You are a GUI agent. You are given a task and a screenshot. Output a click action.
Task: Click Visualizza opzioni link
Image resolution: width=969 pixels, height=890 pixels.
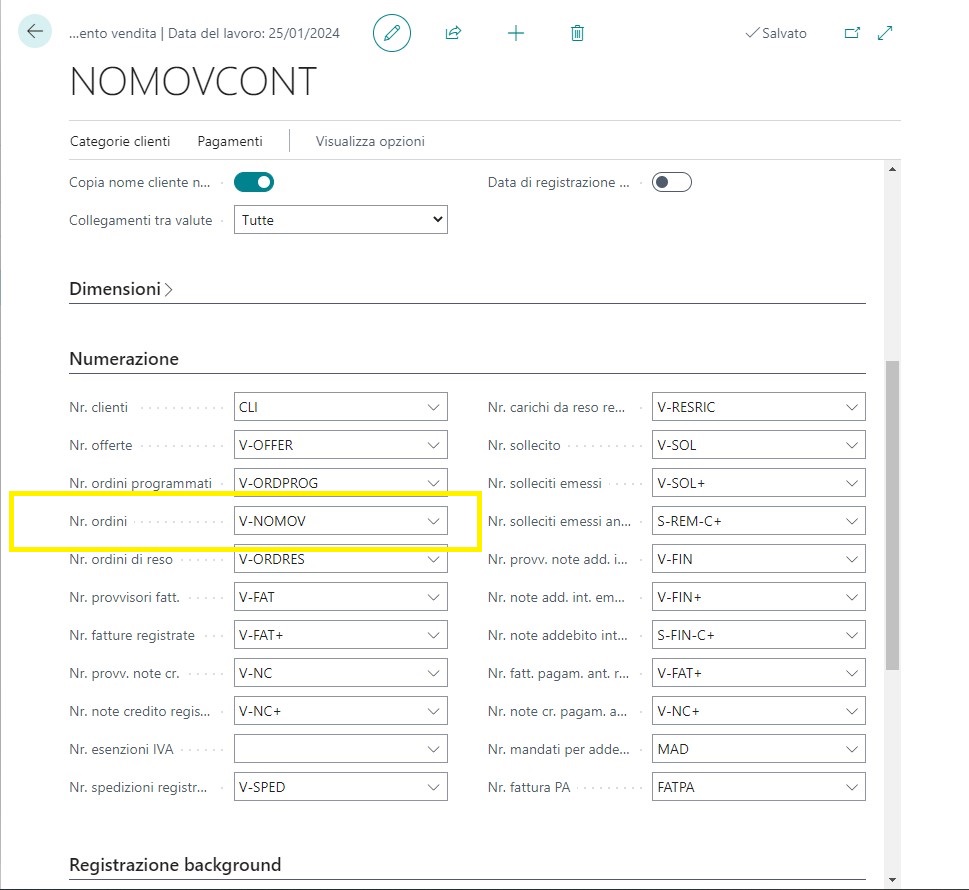tap(370, 141)
